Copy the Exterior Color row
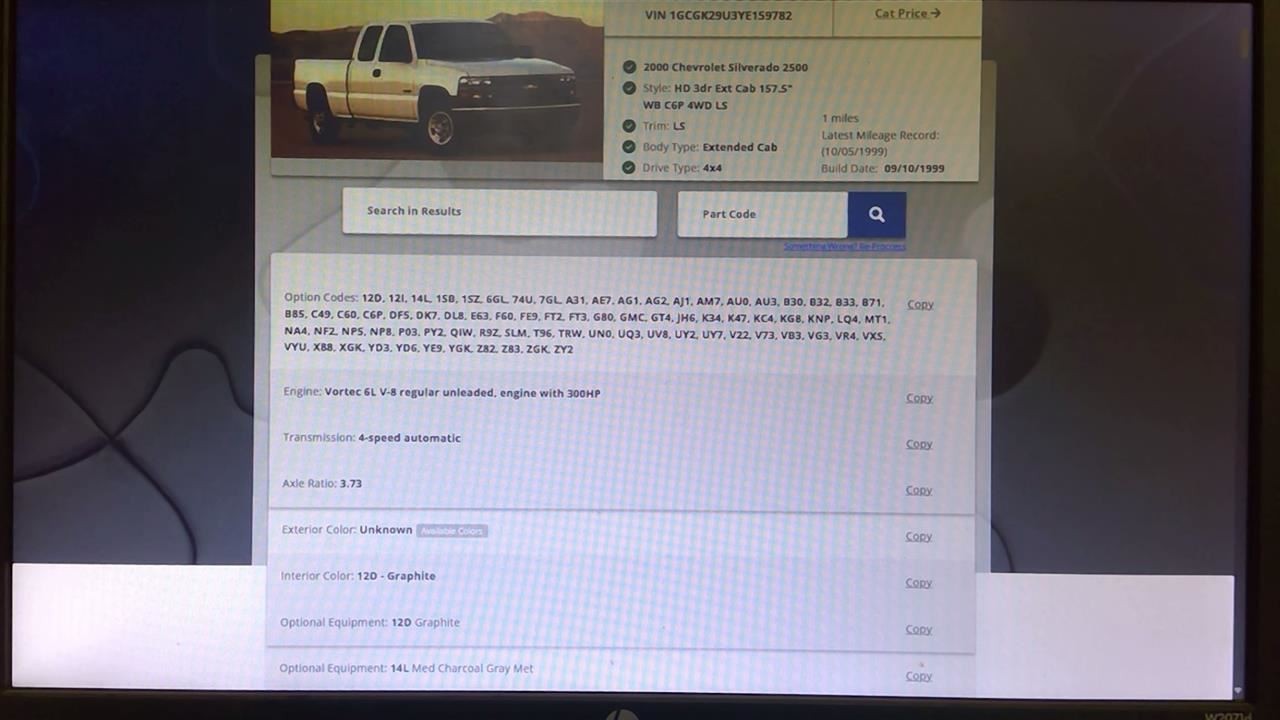This screenshot has height=720, width=1280. click(x=919, y=537)
